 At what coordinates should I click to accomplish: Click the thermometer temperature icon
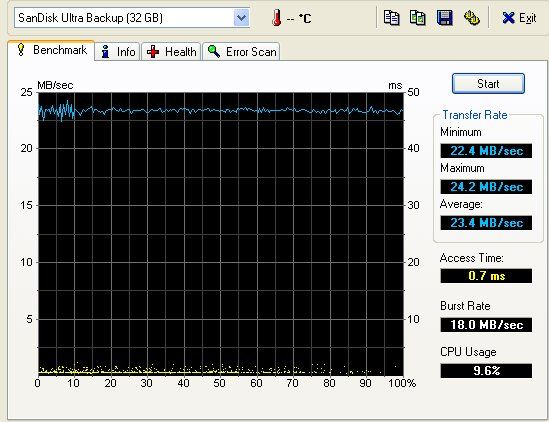pos(277,18)
